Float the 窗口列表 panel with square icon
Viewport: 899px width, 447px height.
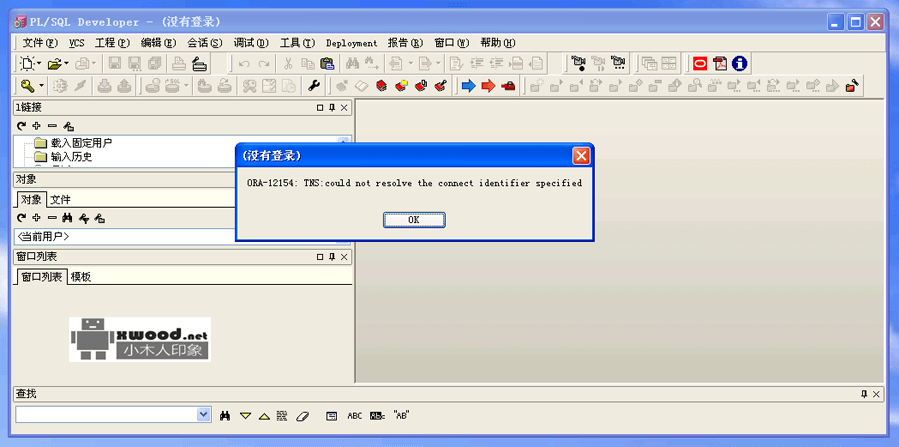pos(320,257)
